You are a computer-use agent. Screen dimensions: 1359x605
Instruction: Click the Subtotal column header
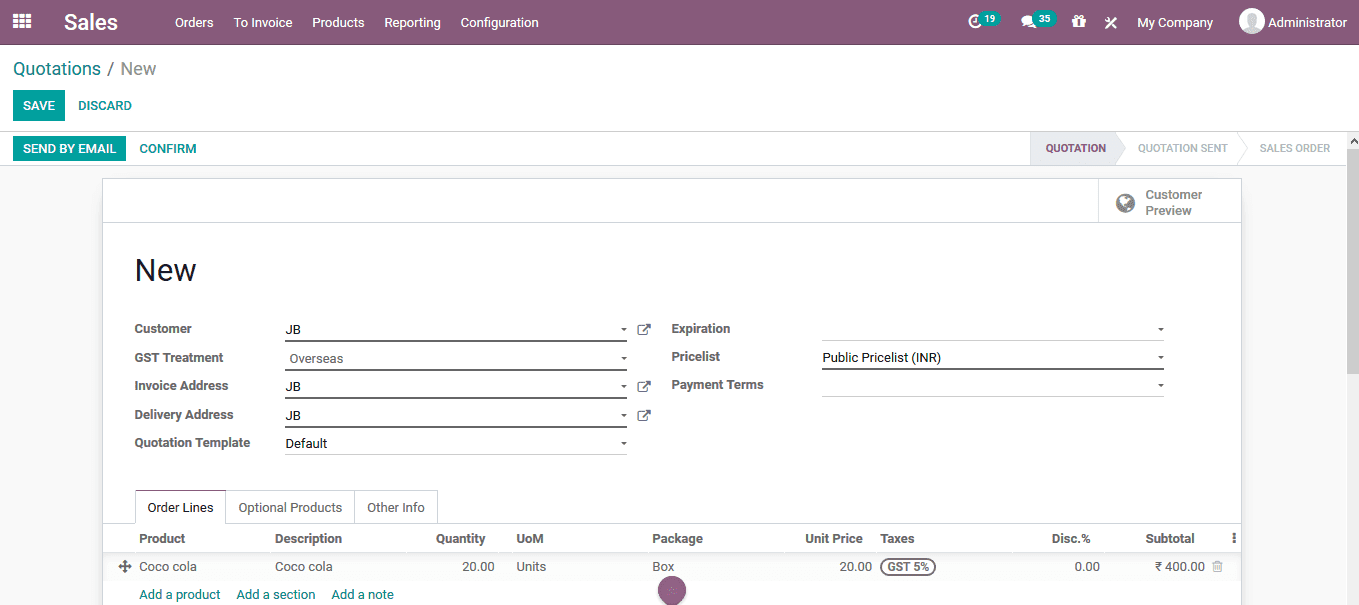tap(1170, 538)
